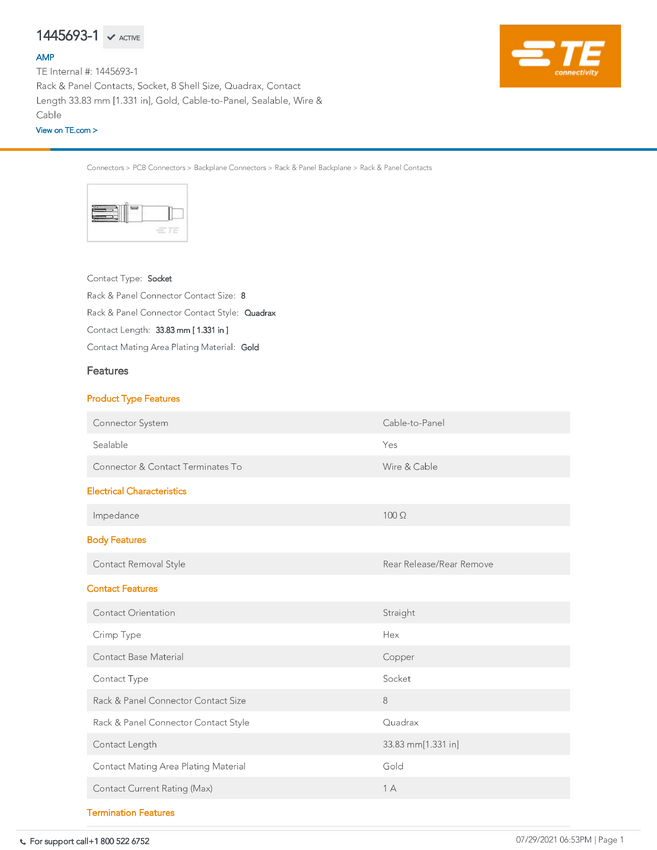Click the 'Wire & Cable' table value
This screenshot has height=850, width=657.
click(410, 467)
